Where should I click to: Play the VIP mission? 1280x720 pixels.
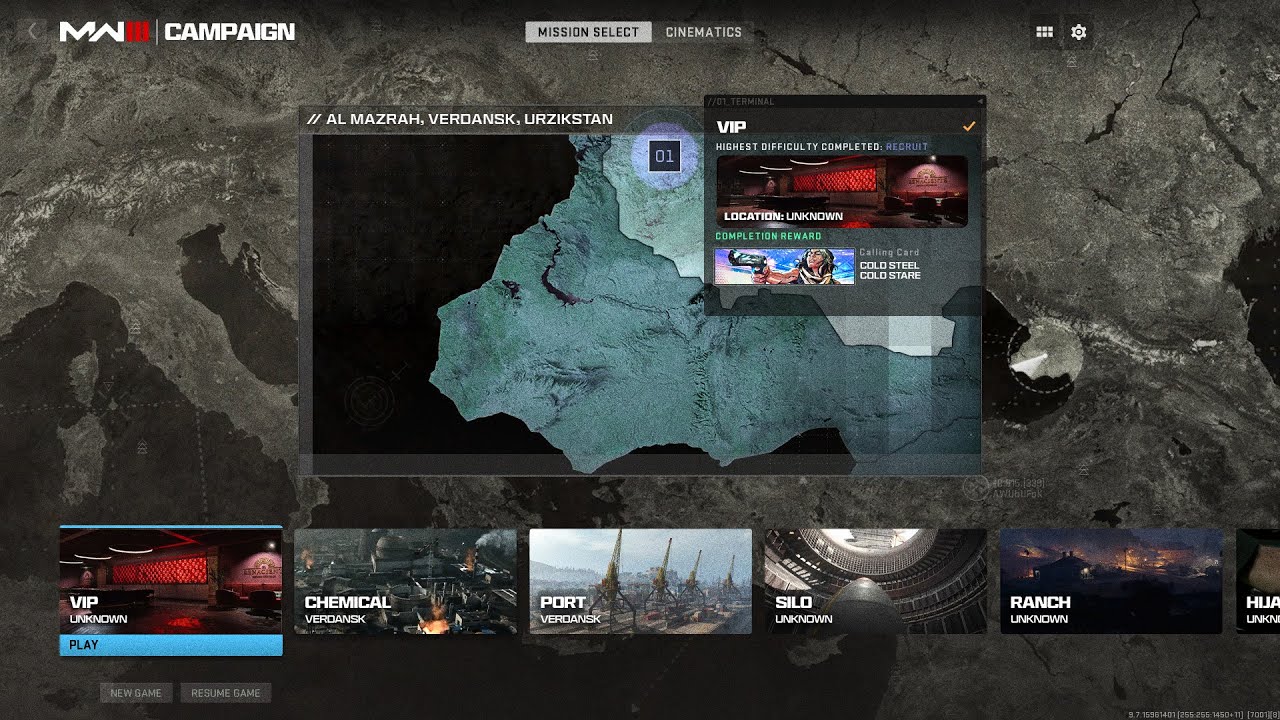(x=171, y=645)
